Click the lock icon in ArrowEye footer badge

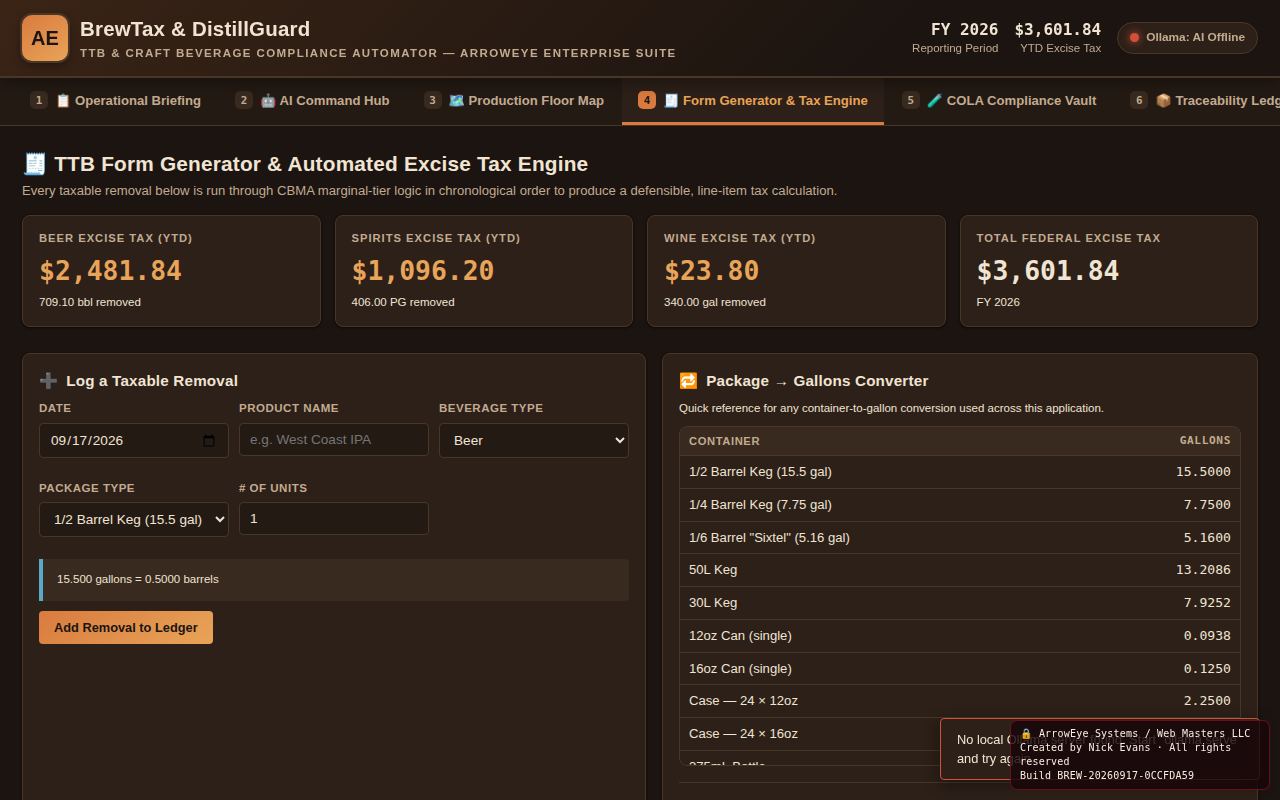pos(1026,734)
